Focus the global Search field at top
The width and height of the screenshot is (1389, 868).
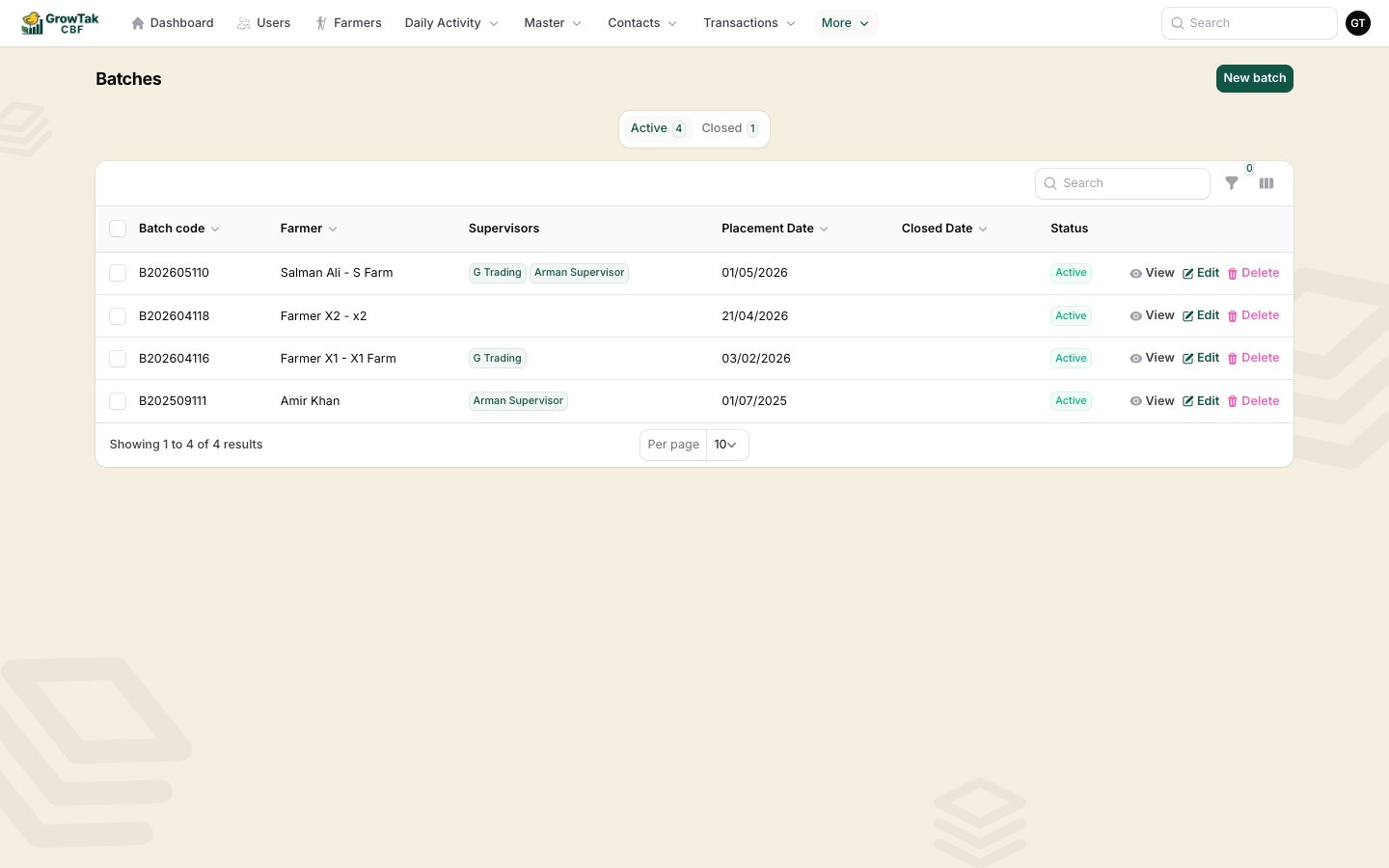click(1249, 23)
